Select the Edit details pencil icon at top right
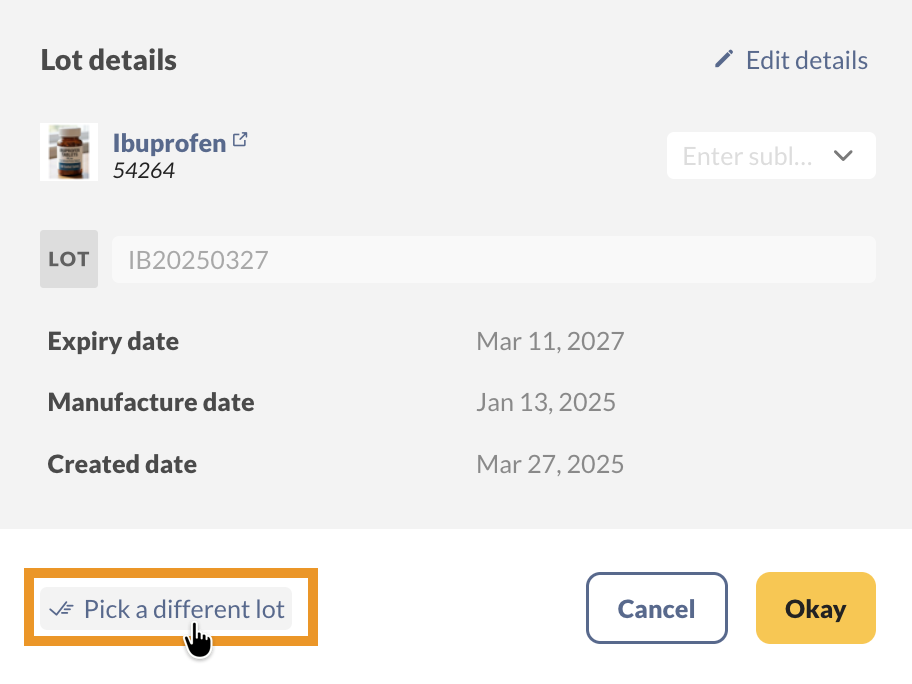 [723, 60]
